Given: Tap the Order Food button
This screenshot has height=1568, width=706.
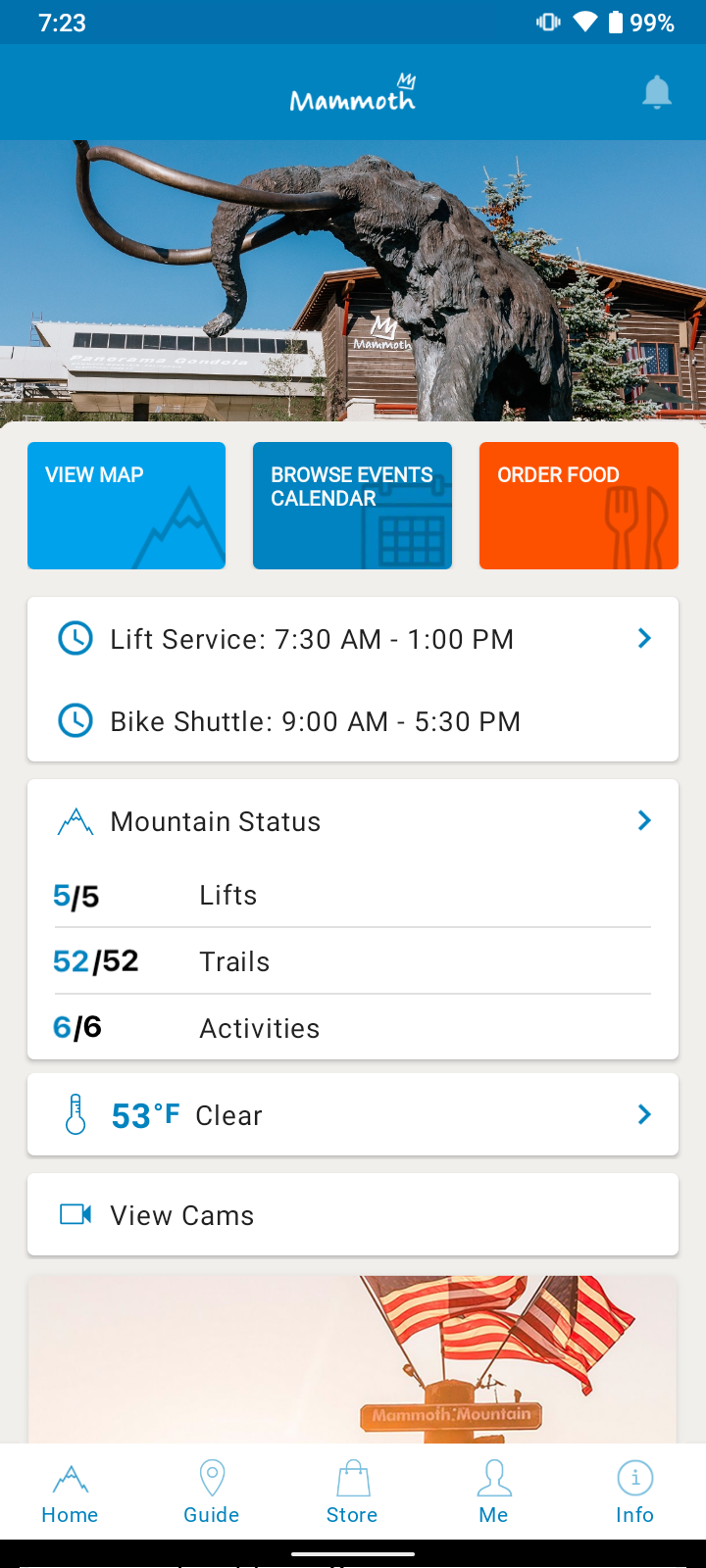Looking at the screenshot, I should point(579,506).
